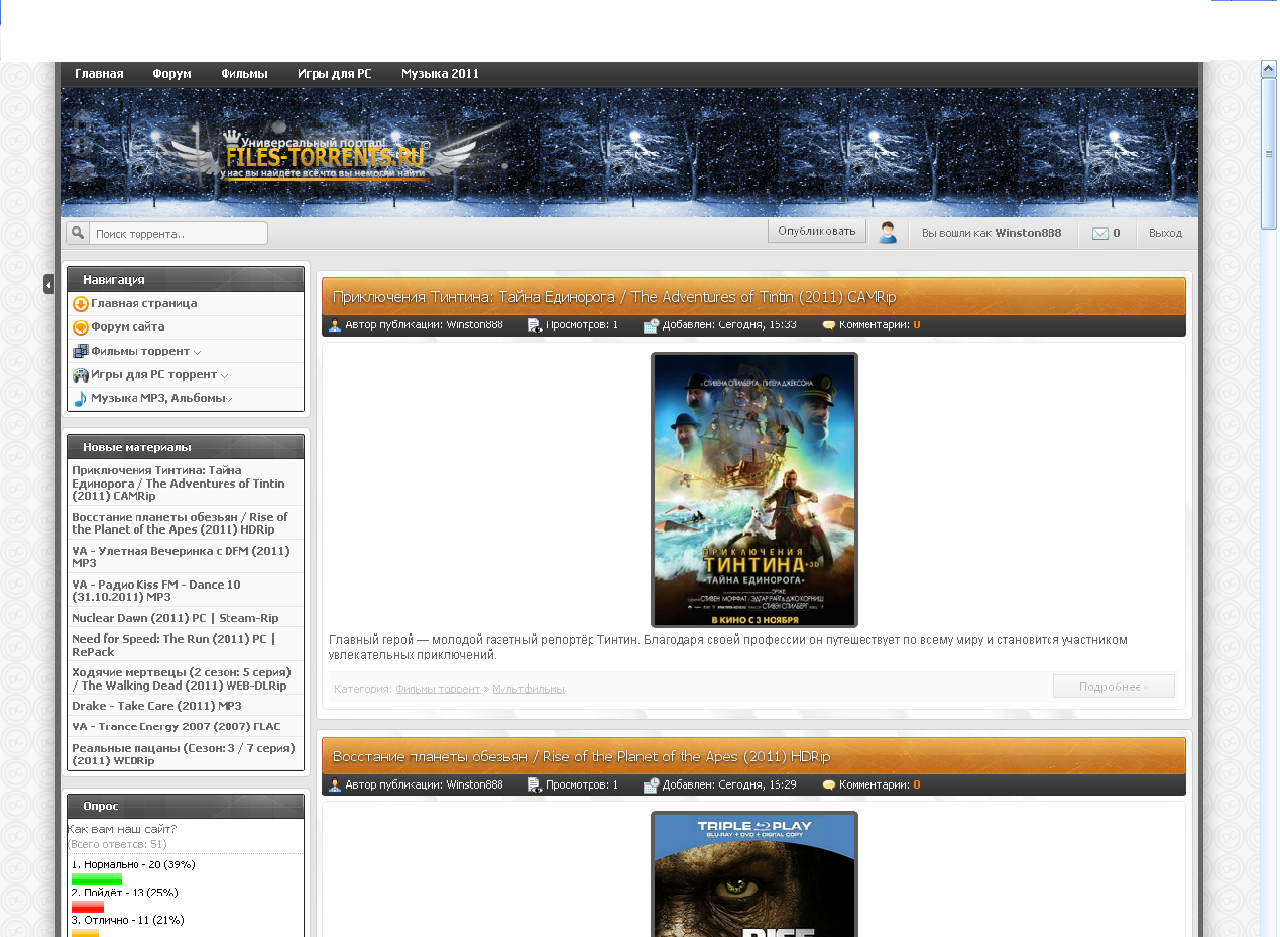Click the Подробнее button under Tintin post
1280x937 pixels.
(1113, 687)
